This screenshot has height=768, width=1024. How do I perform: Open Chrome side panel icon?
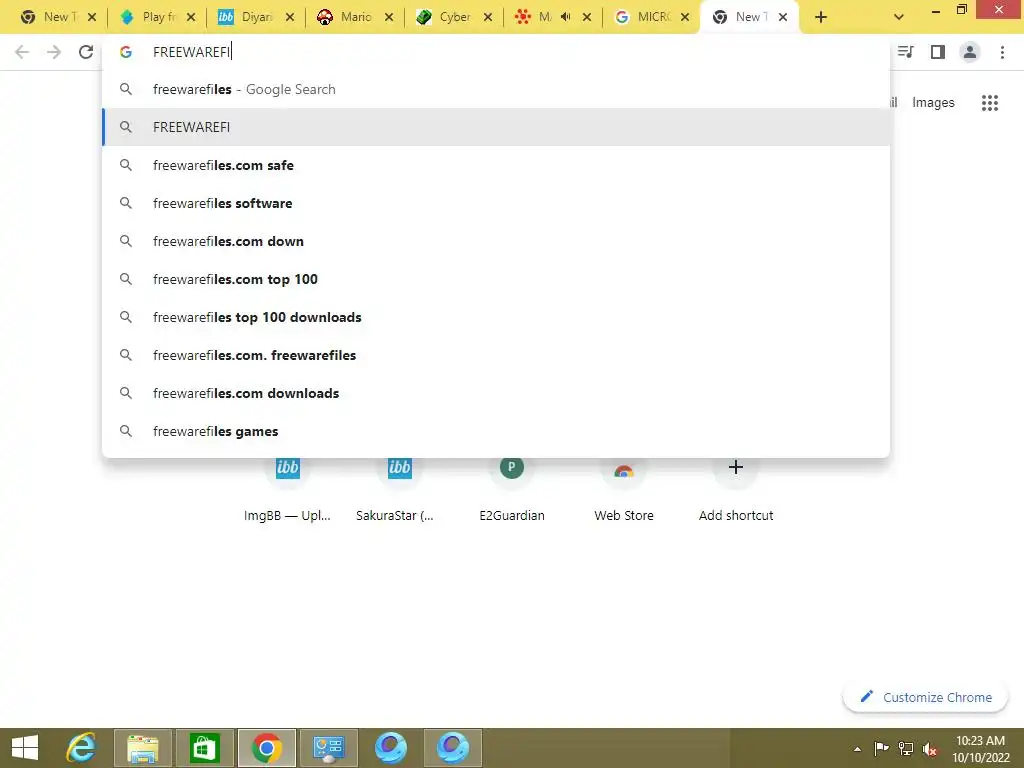click(938, 52)
